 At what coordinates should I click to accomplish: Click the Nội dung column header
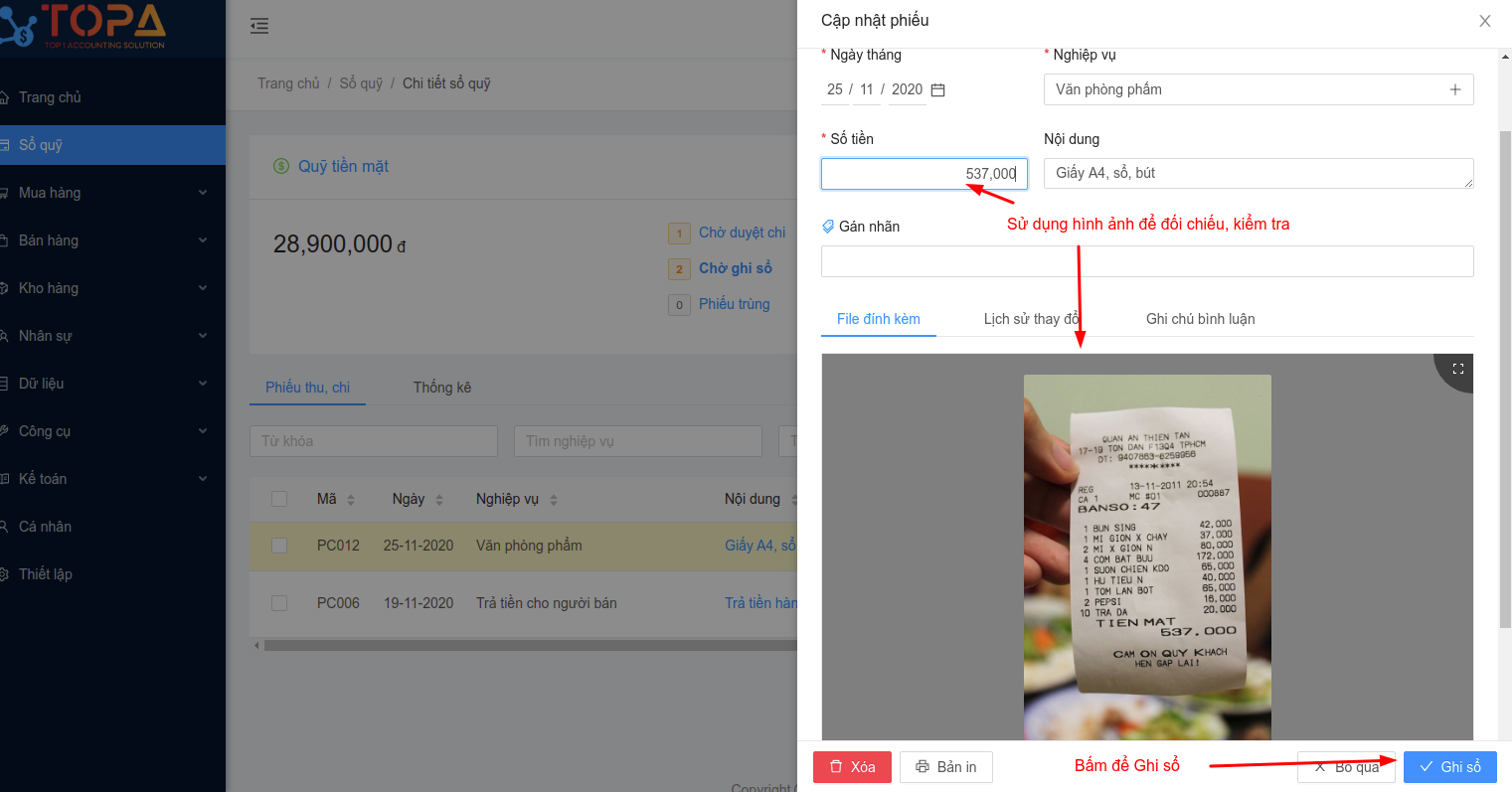point(753,499)
